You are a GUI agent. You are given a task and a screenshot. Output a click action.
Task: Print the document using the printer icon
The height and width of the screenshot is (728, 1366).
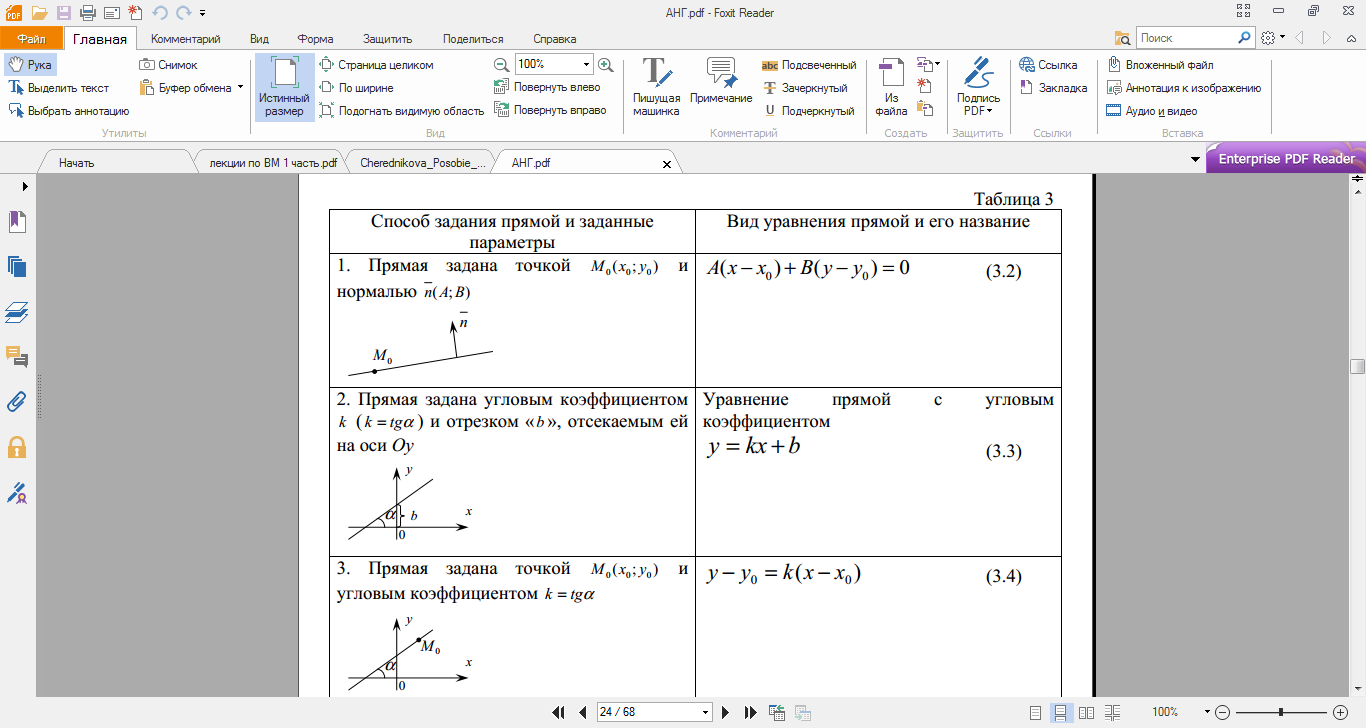tap(87, 13)
